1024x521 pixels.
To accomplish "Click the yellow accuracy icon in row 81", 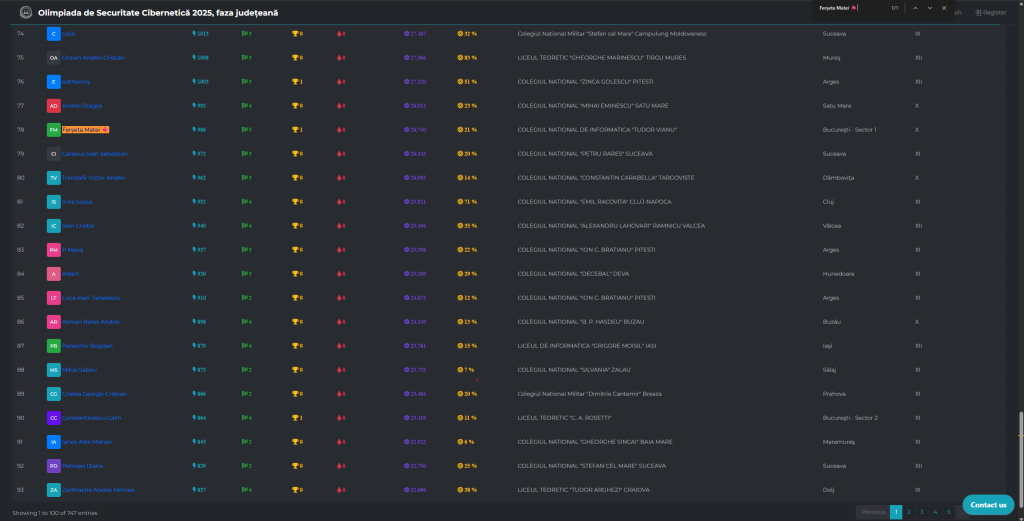I will 460,202.
